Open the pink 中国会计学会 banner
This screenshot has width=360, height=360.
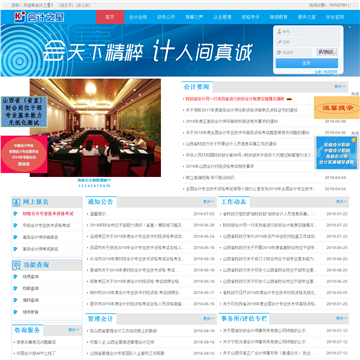(x=24, y=155)
